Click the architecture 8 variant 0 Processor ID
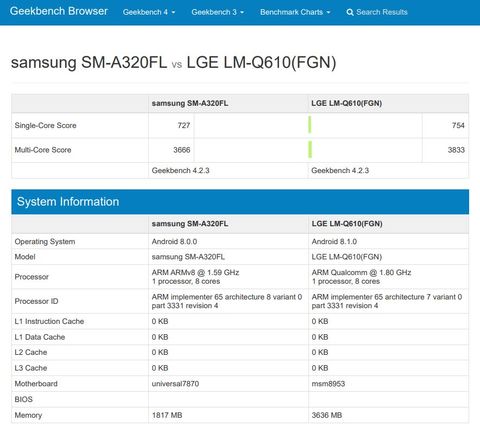 click(227, 301)
